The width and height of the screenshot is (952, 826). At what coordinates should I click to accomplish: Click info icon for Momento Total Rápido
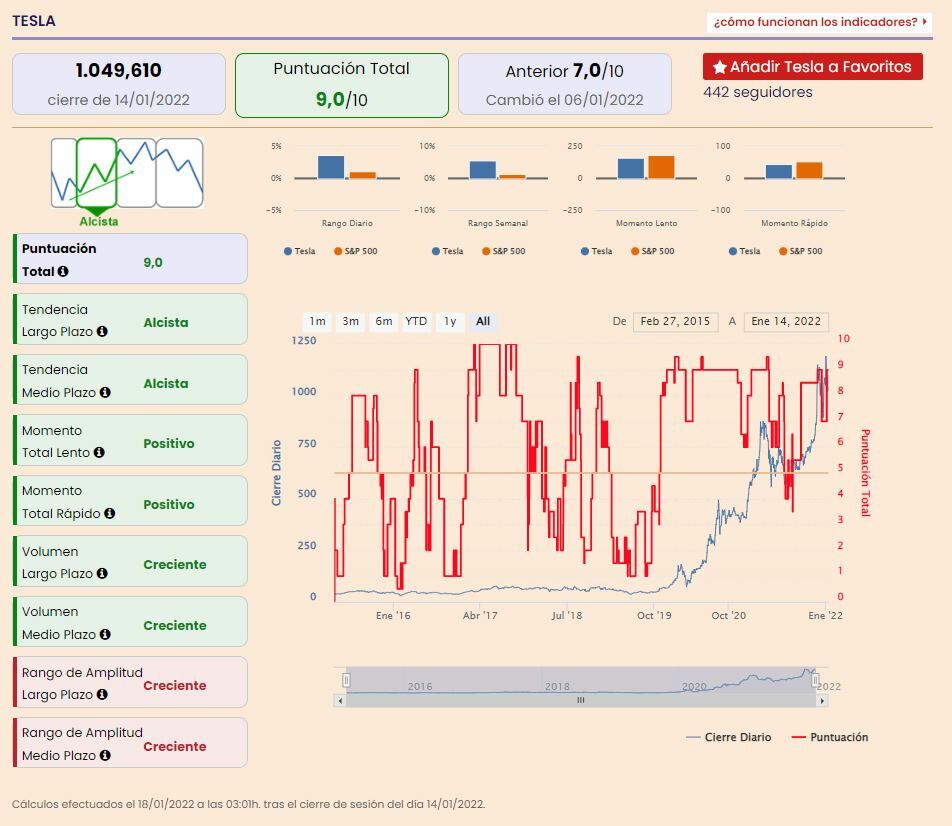(x=109, y=513)
